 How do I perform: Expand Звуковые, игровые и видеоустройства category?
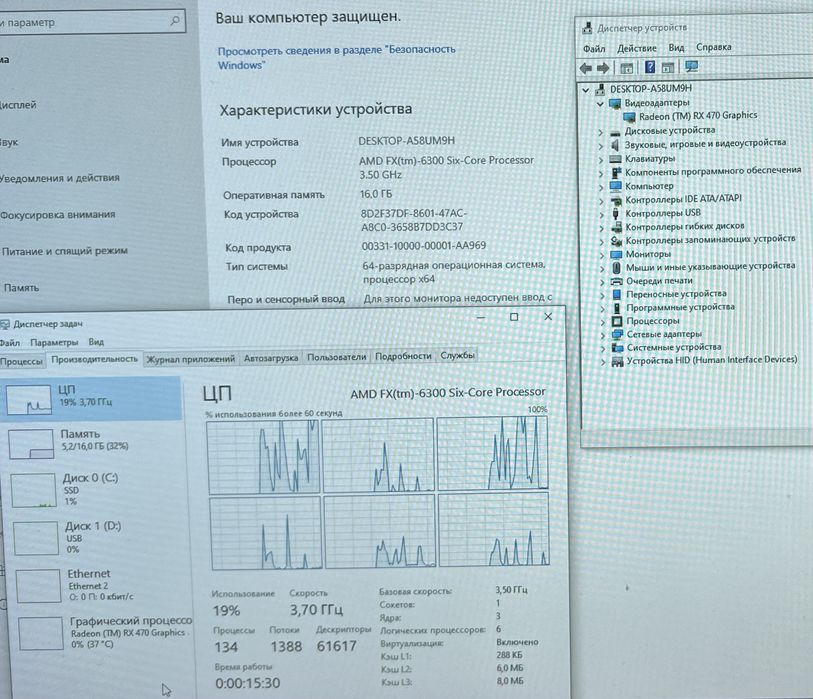coord(601,146)
